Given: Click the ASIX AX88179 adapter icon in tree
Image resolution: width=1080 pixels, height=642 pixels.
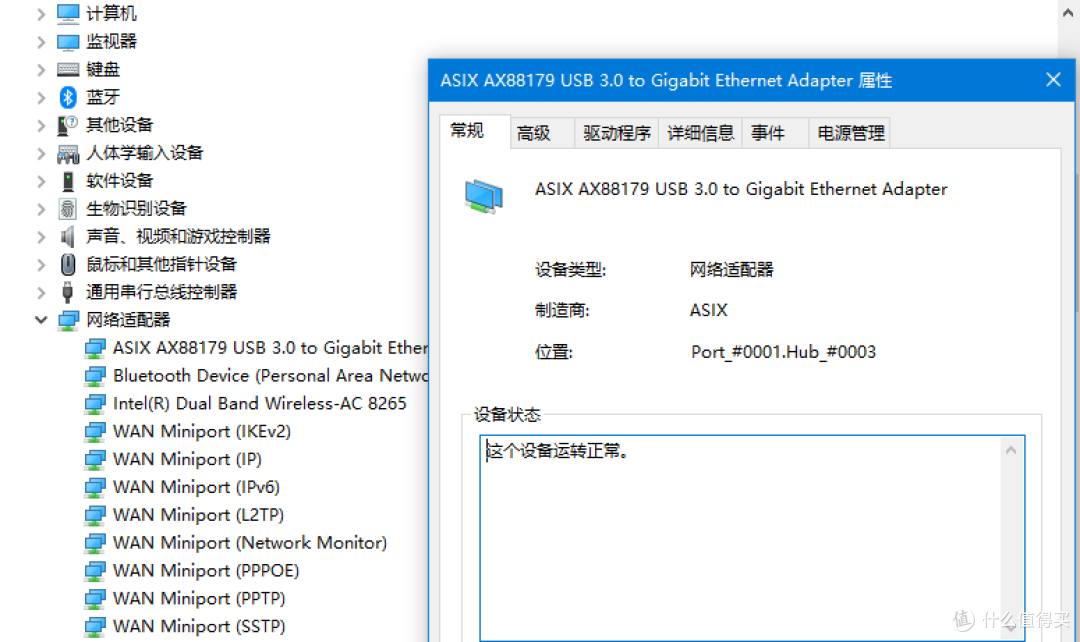Looking at the screenshot, I should (x=95, y=348).
